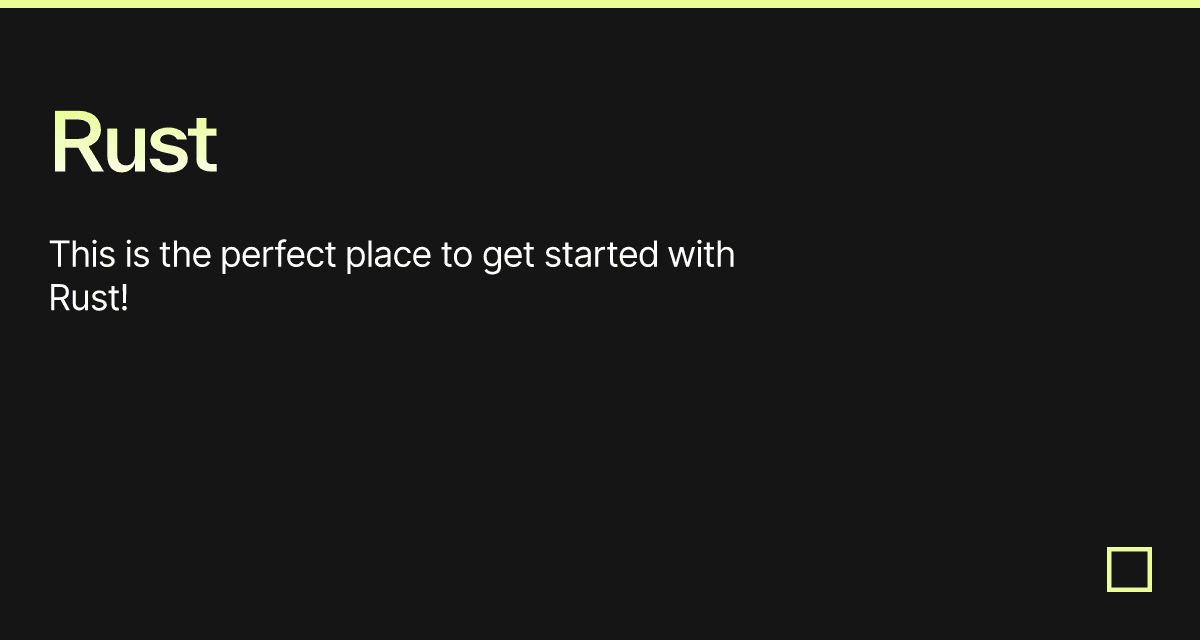
Task: Click the large "Rust" heading
Action: [x=133, y=144]
